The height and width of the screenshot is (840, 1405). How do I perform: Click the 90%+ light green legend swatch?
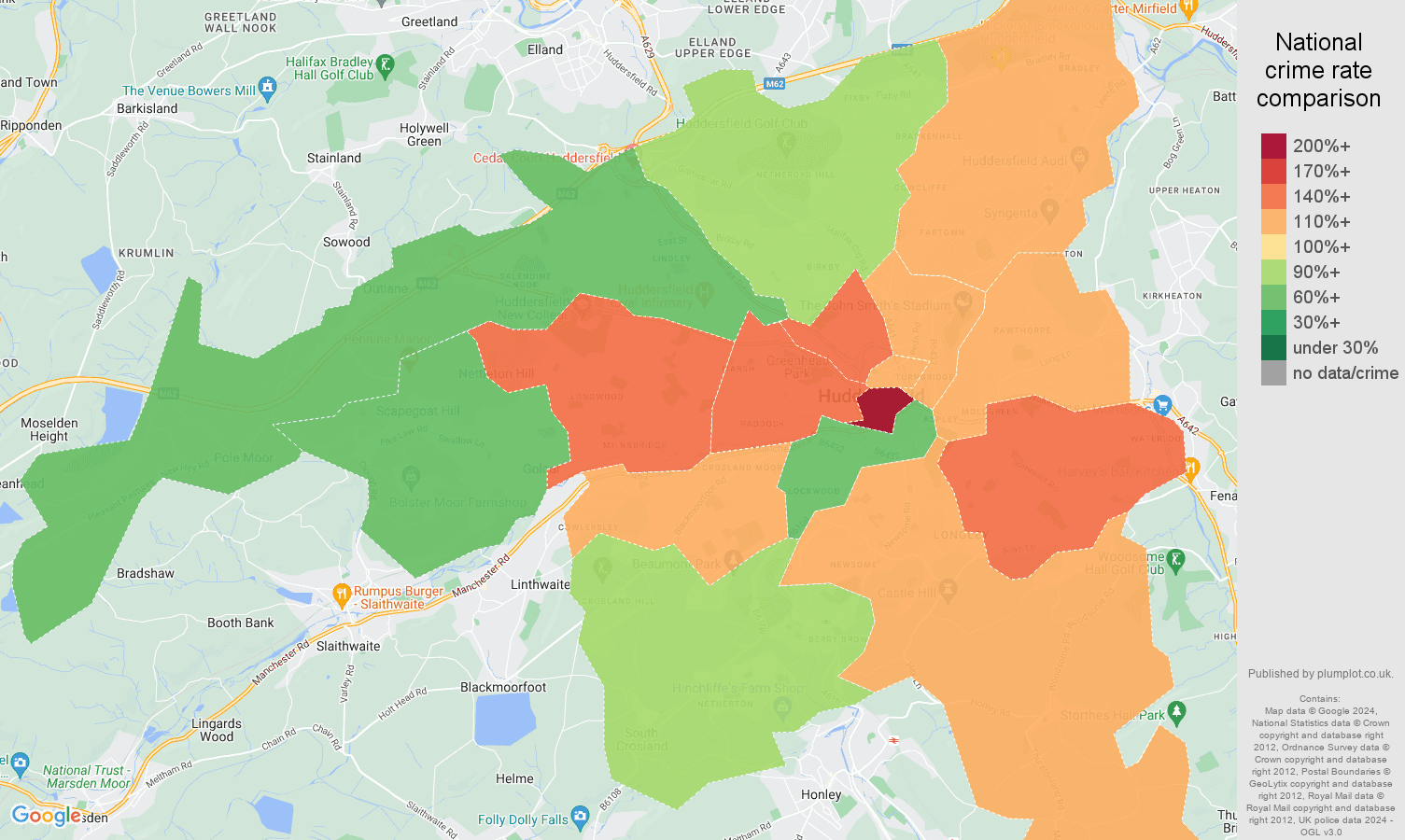click(1273, 273)
